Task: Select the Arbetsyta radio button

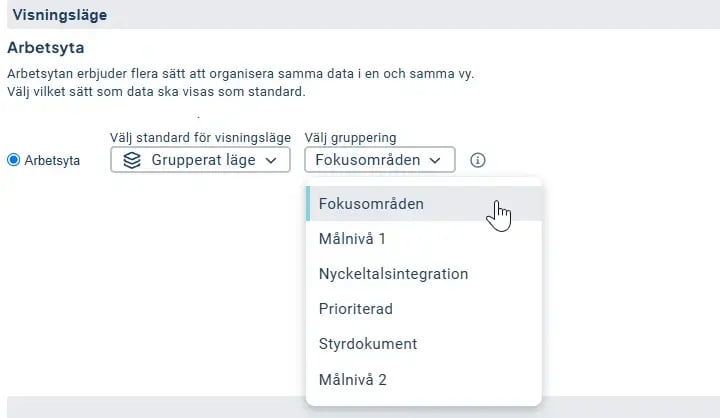Action: coord(13,160)
